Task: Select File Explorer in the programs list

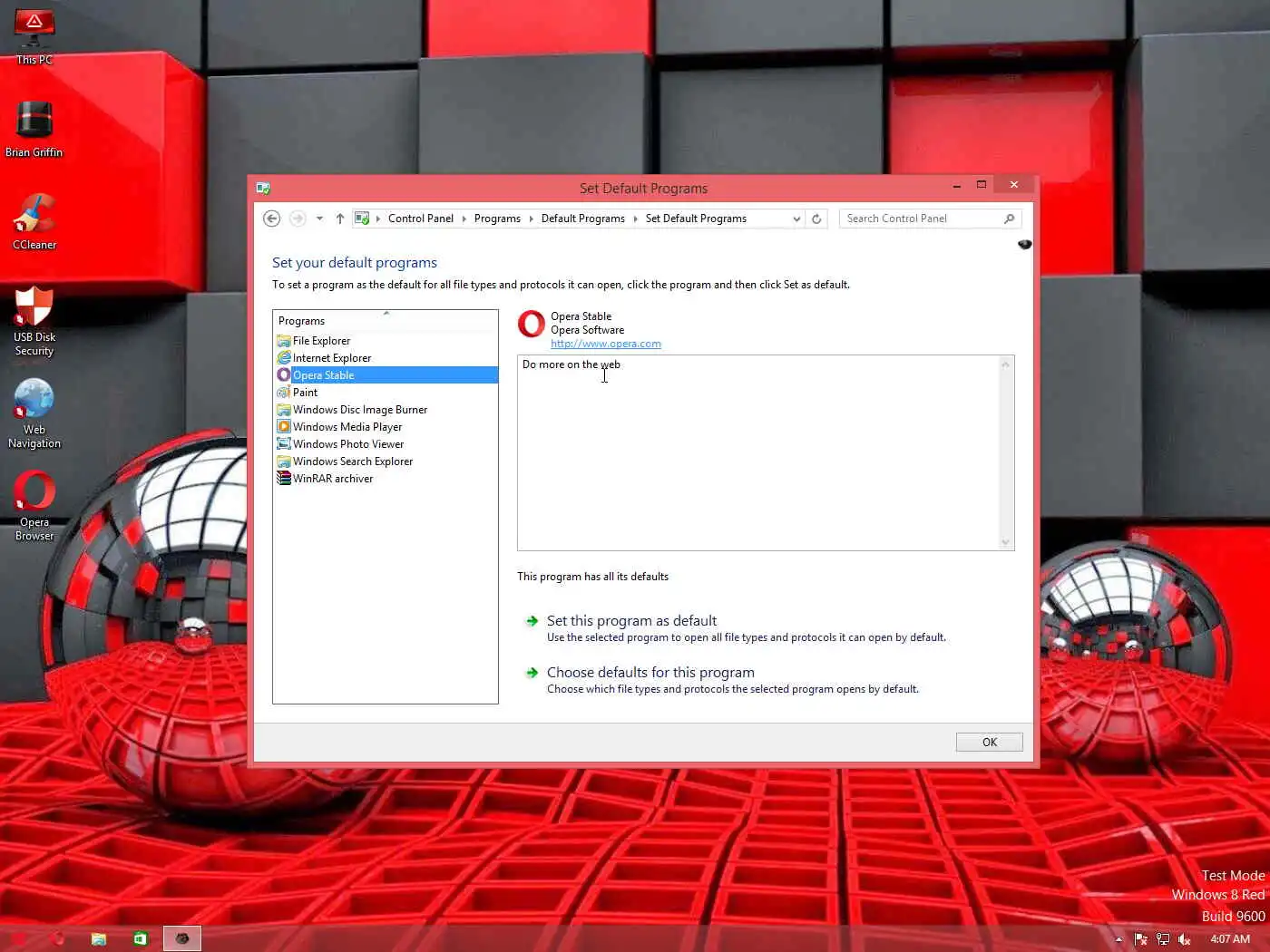Action: coord(386,341)
